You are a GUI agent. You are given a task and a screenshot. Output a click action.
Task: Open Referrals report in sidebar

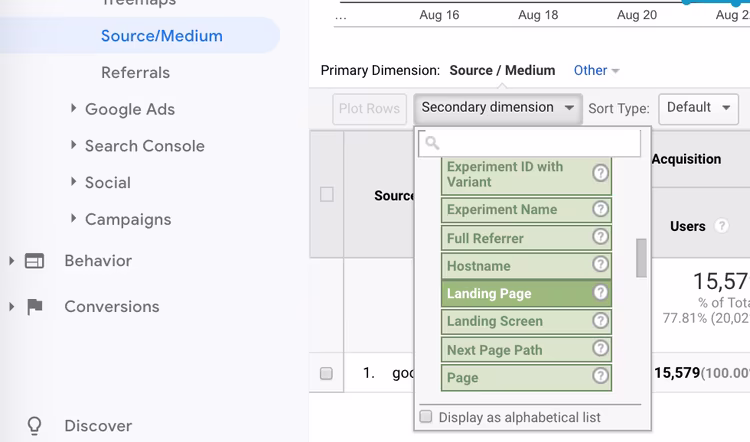135,73
